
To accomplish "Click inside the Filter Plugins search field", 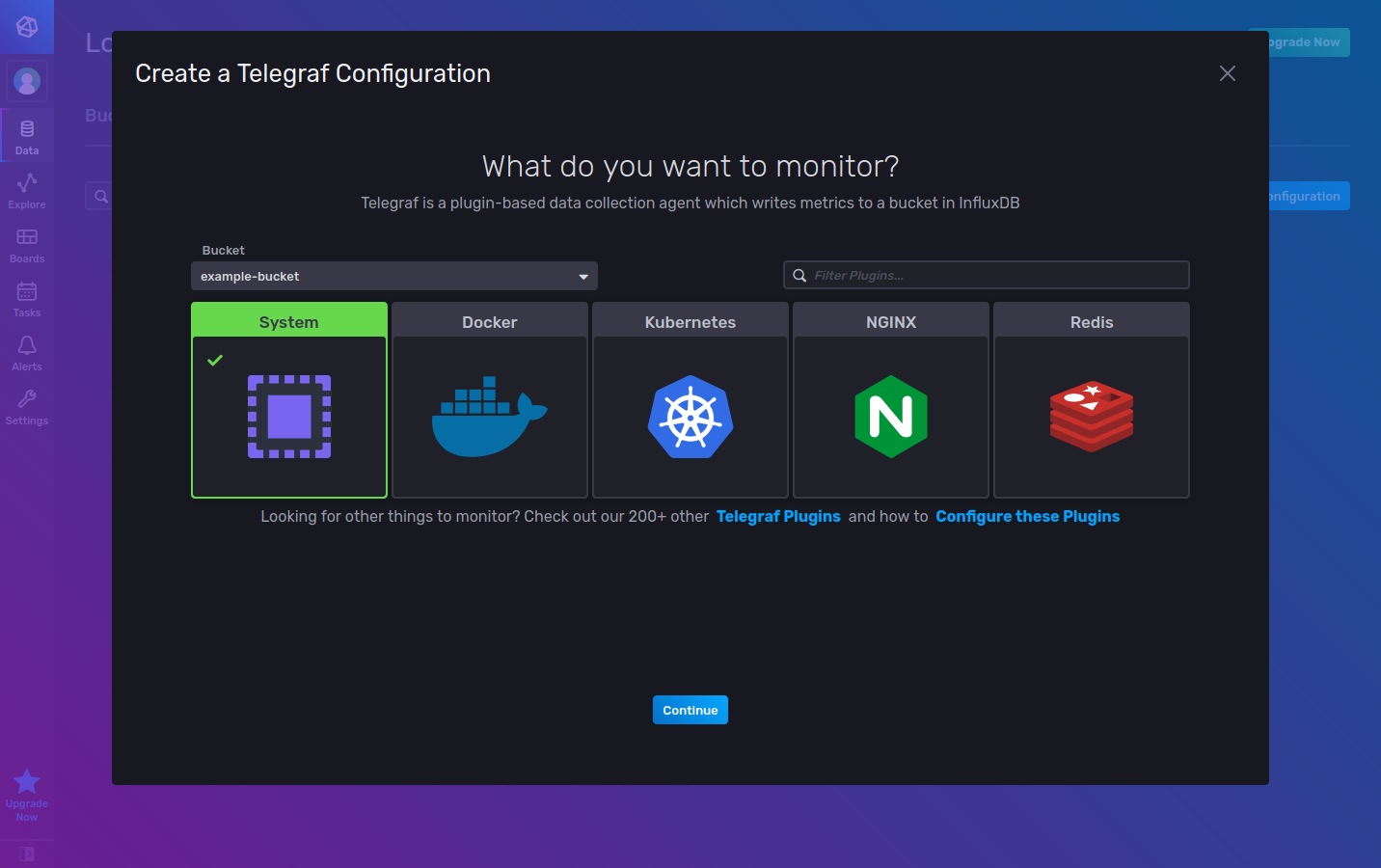I will pos(986,275).
